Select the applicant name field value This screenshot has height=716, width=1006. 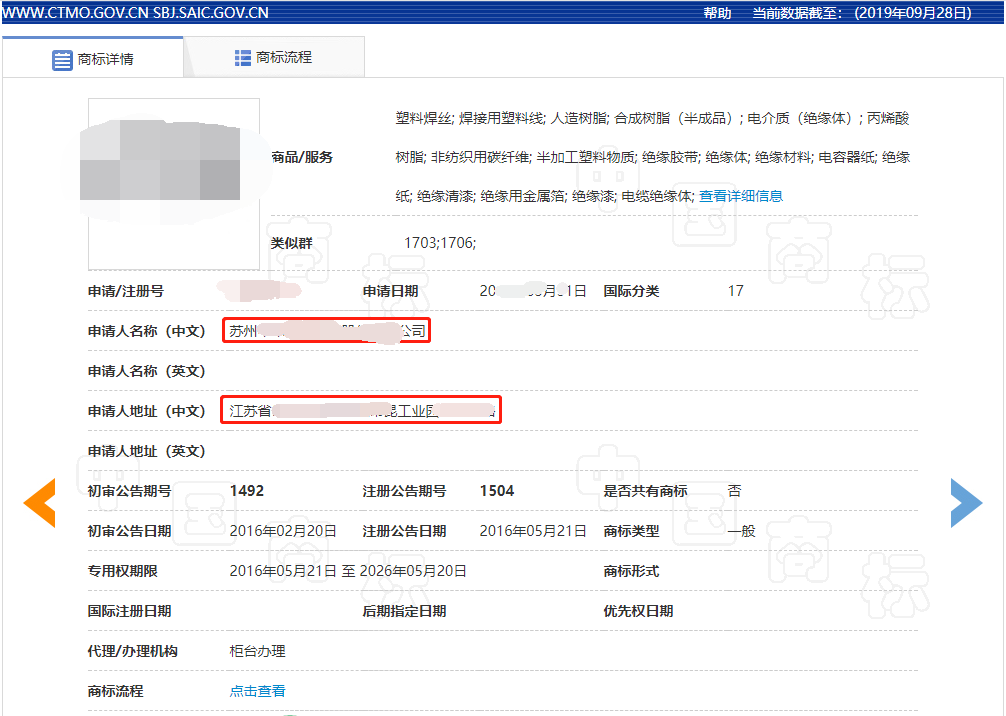(x=327, y=330)
